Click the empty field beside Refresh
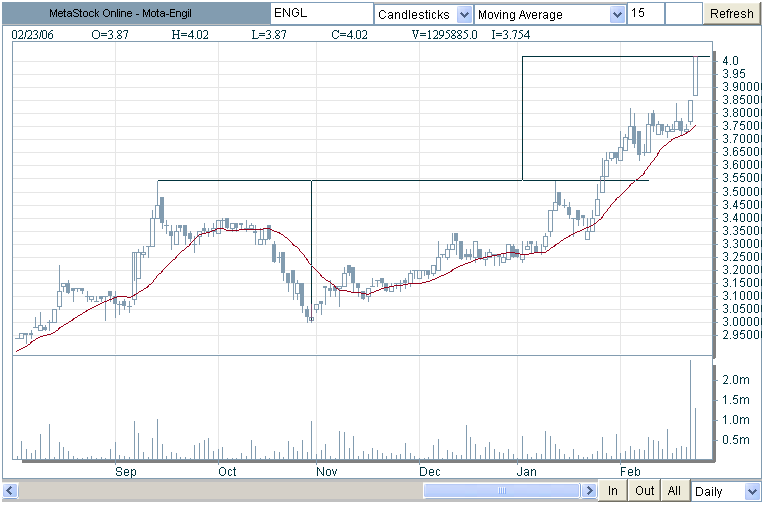Image resolution: width=764 pixels, height=505 pixels. (x=683, y=14)
